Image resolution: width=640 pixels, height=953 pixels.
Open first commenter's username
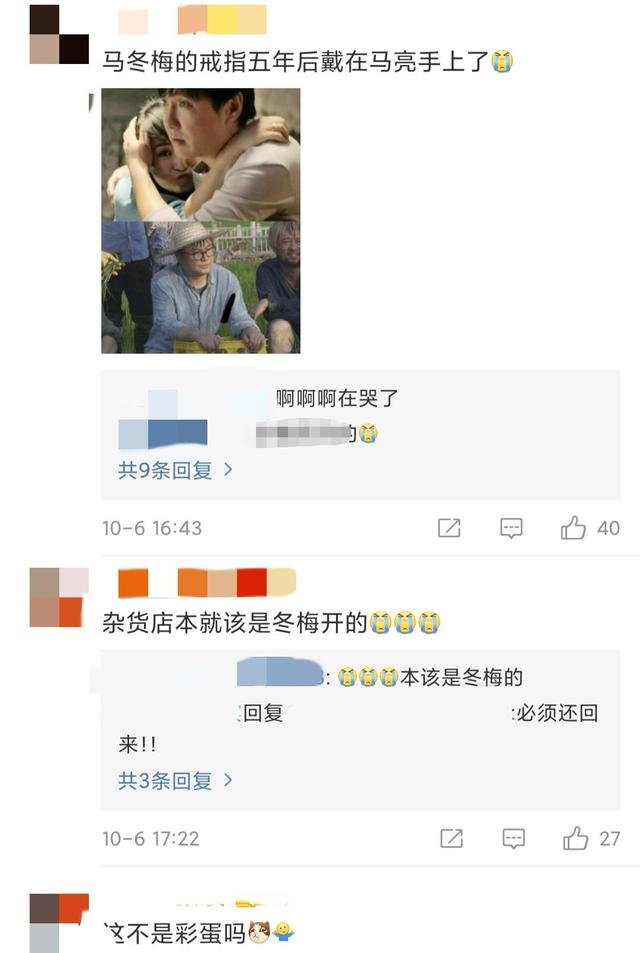point(192,20)
